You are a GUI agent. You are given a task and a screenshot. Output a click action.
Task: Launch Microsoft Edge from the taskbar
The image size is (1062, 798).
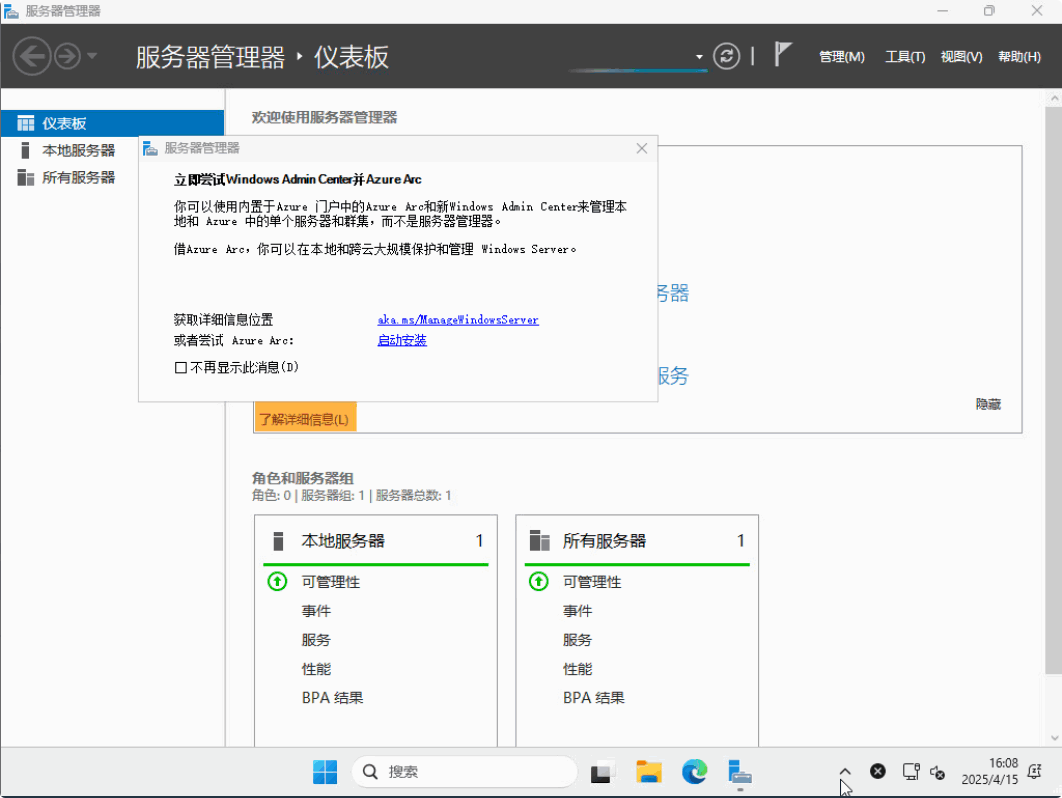tap(694, 772)
